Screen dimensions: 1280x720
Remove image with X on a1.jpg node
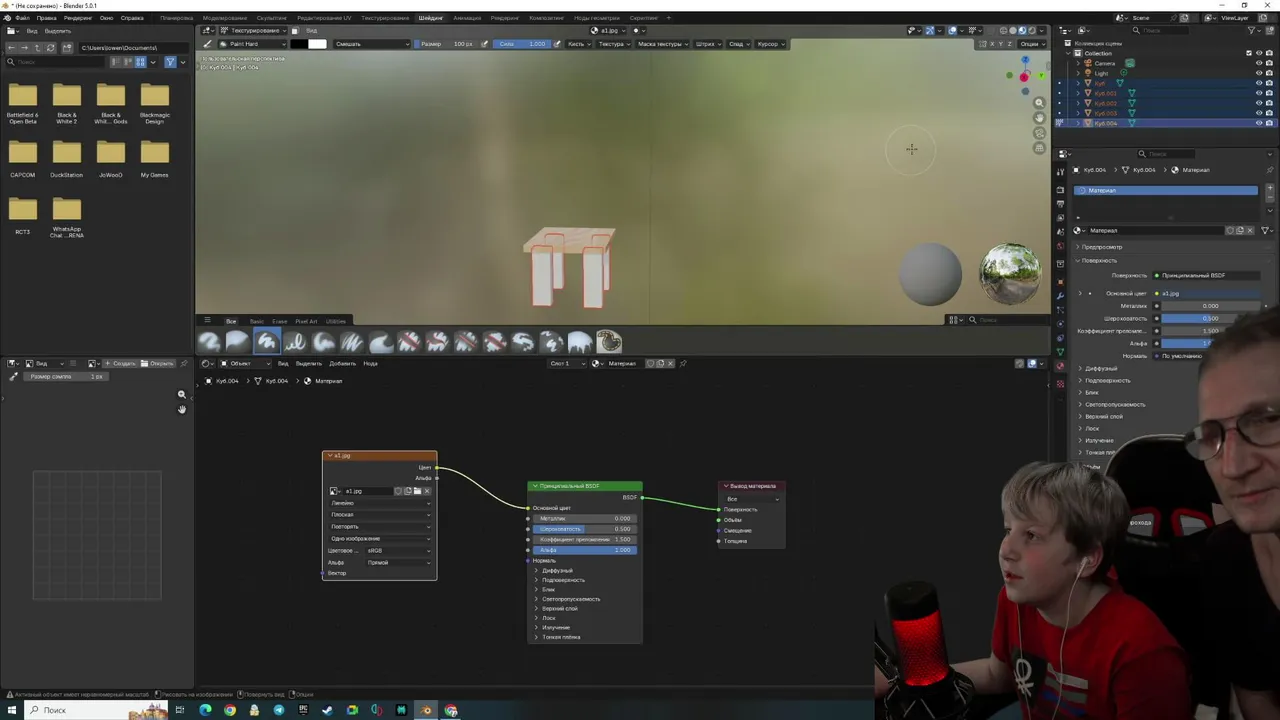[427, 491]
